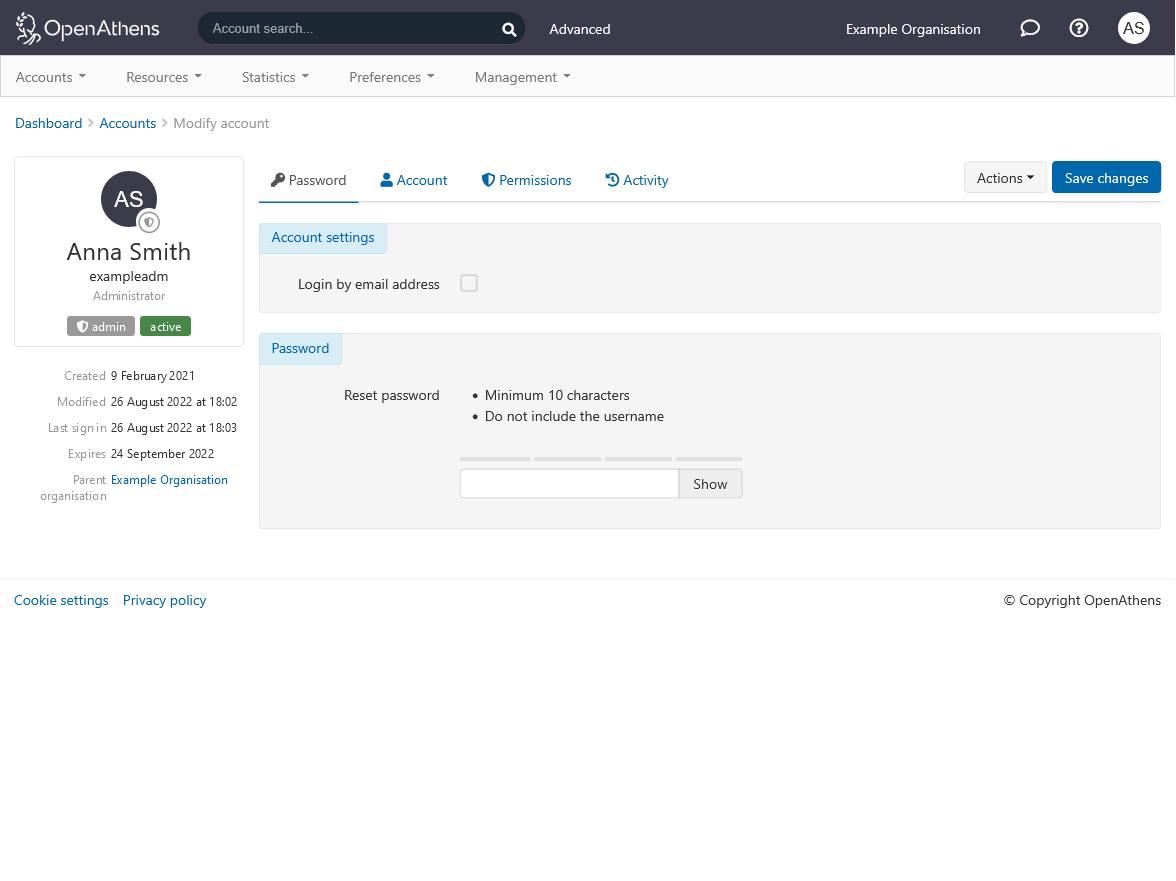Switch to the Account tab

pyautogui.click(x=413, y=180)
